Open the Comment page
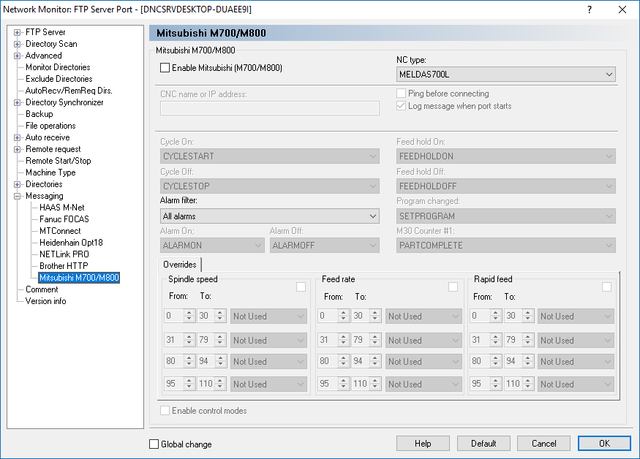The width and height of the screenshot is (640, 459). (42, 290)
